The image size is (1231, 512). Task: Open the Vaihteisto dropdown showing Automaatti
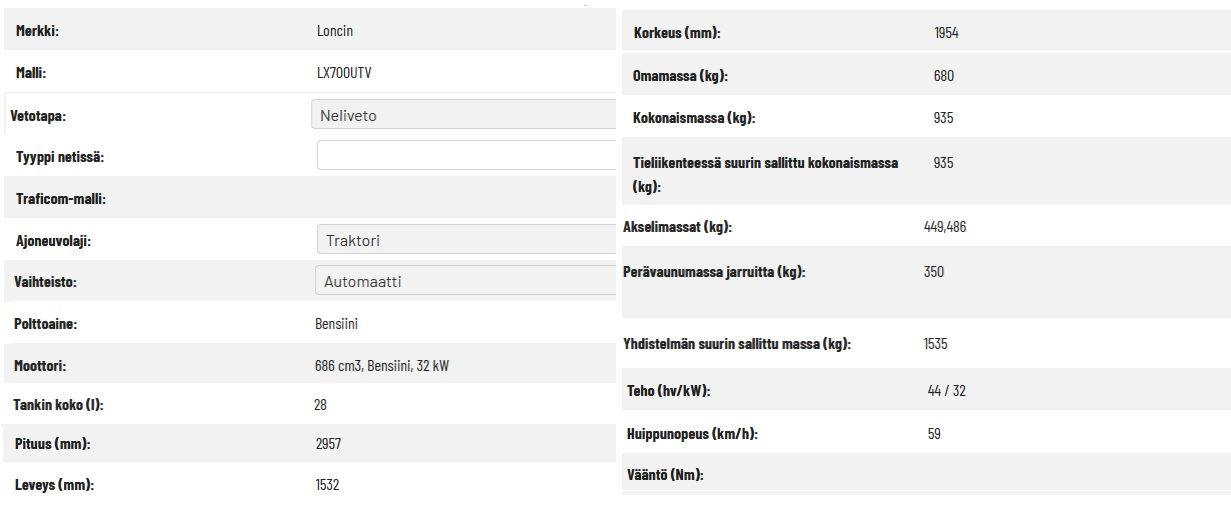pos(465,281)
